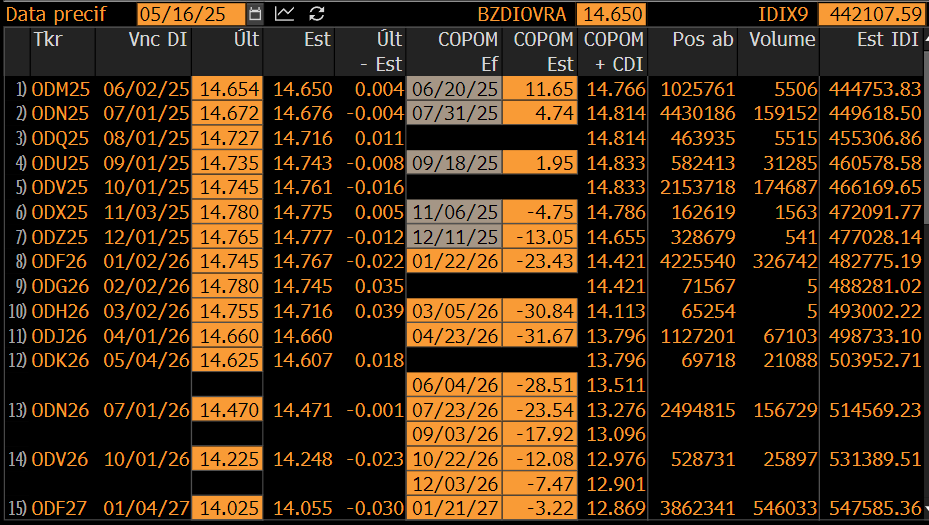The width and height of the screenshot is (929, 525).
Task: Open the calendar date picker icon
Action: (x=255, y=14)
